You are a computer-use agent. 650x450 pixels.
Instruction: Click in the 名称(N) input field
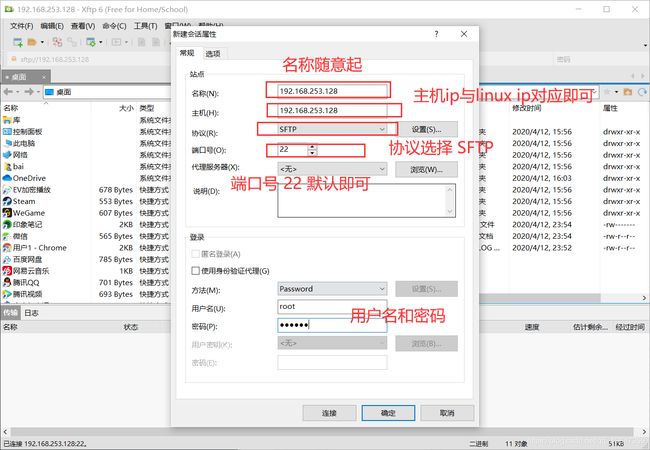tap(332, 91)
